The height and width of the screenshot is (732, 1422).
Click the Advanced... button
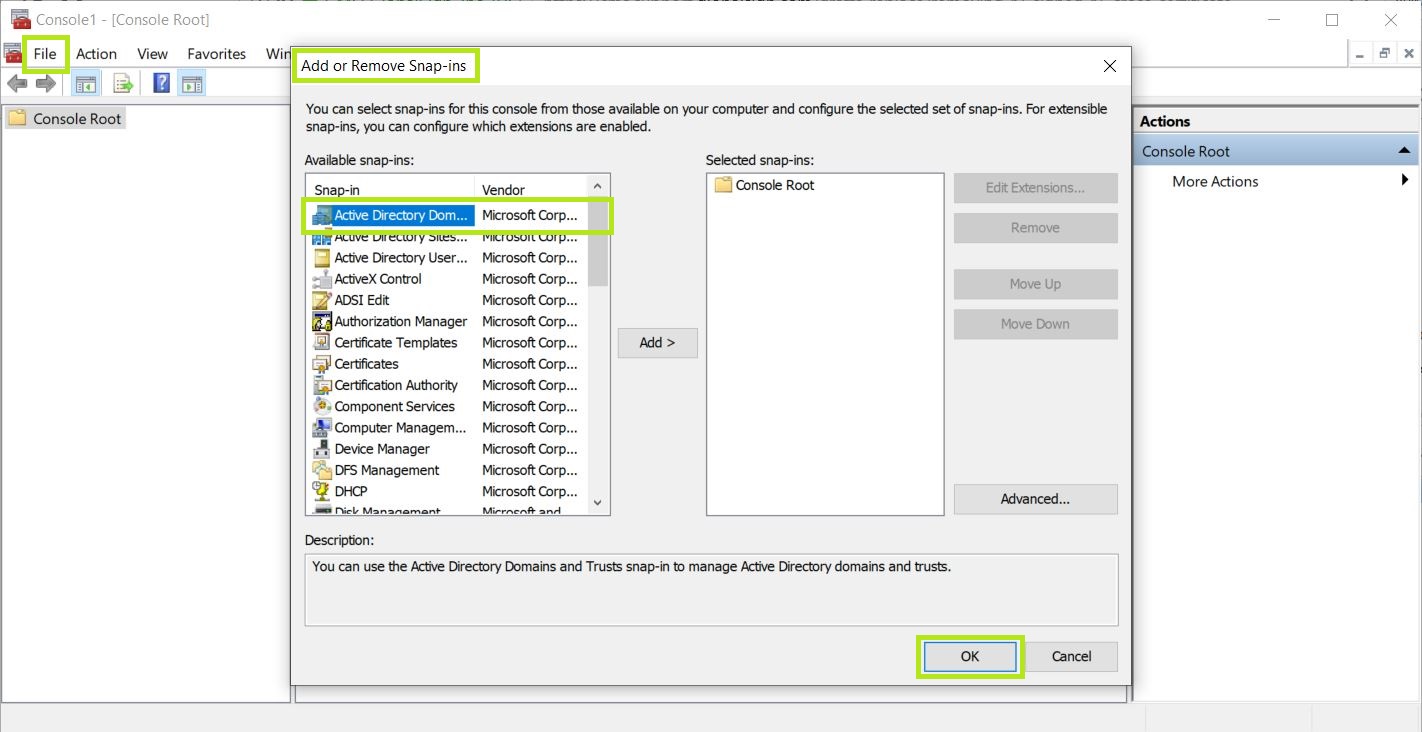point(1035,499)
